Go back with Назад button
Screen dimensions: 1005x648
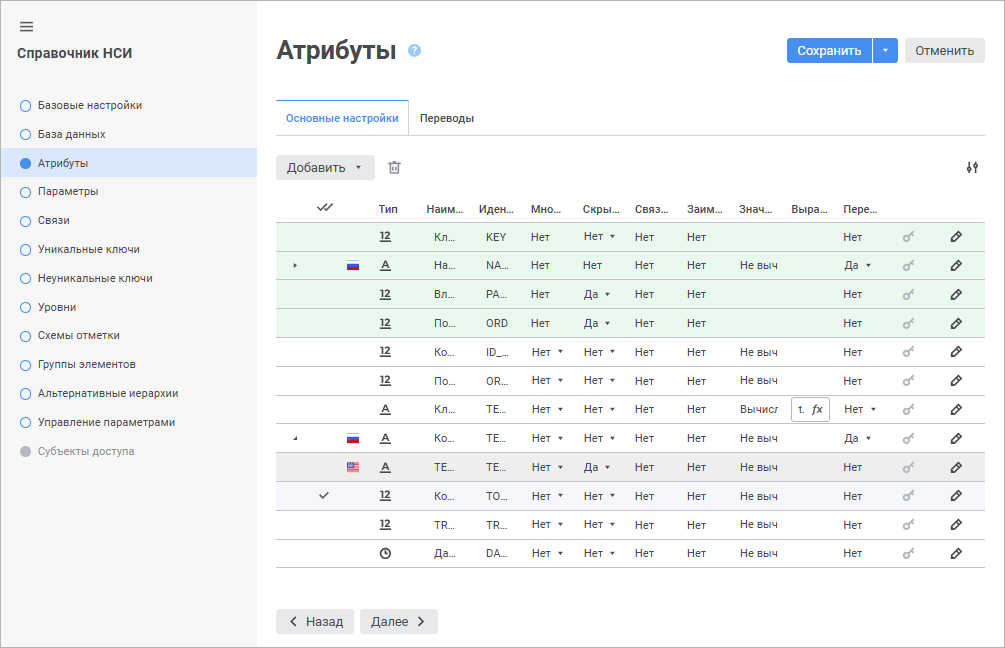(x=315, y=621)
